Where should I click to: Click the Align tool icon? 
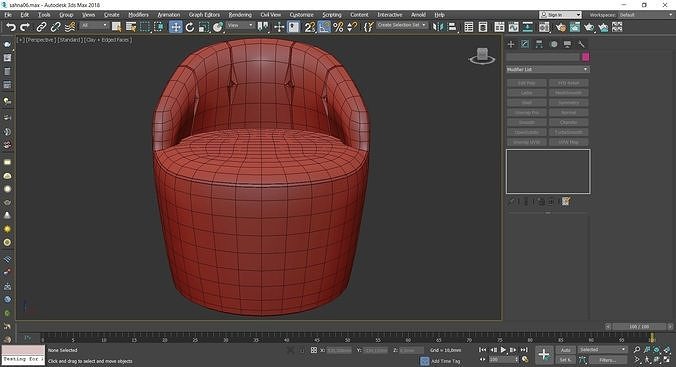[x=452, y=27]
